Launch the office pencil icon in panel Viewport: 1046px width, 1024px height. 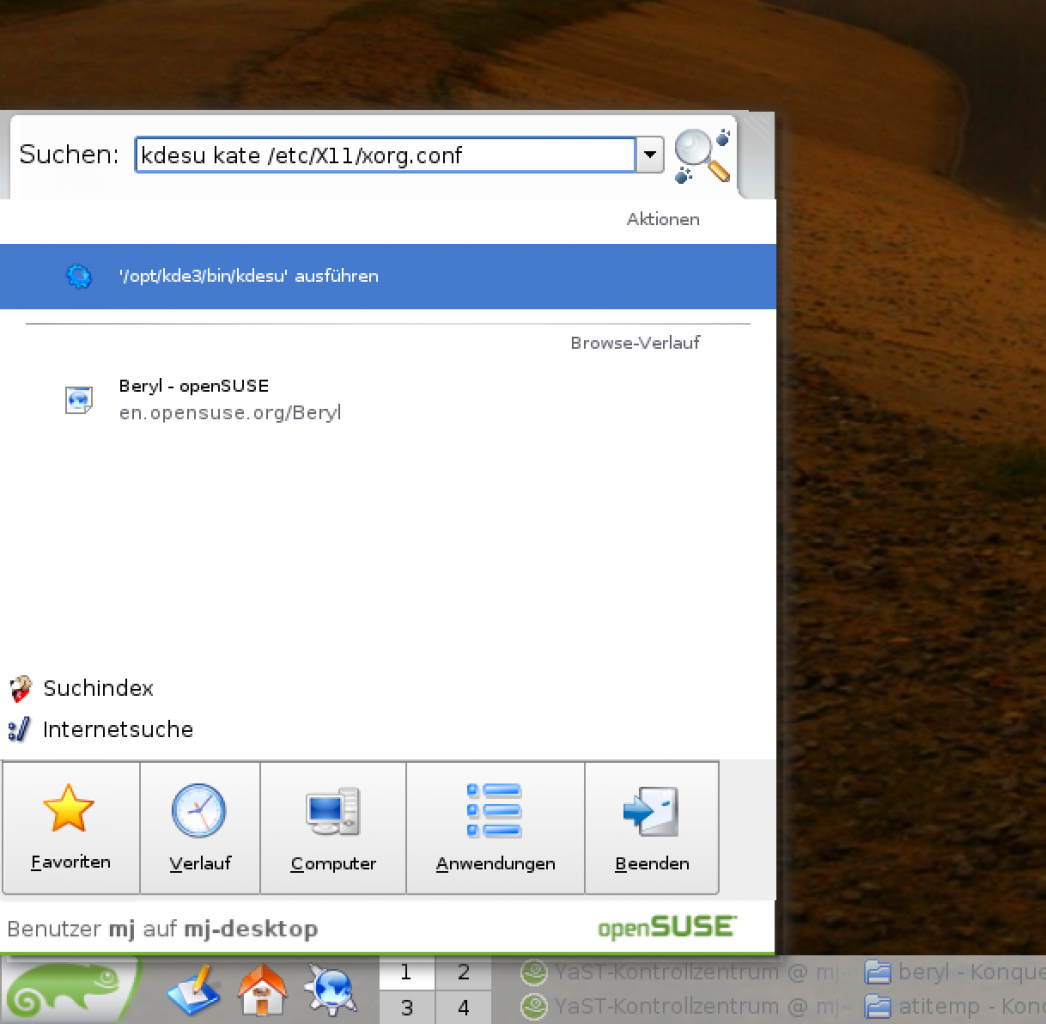pos(193,990)
